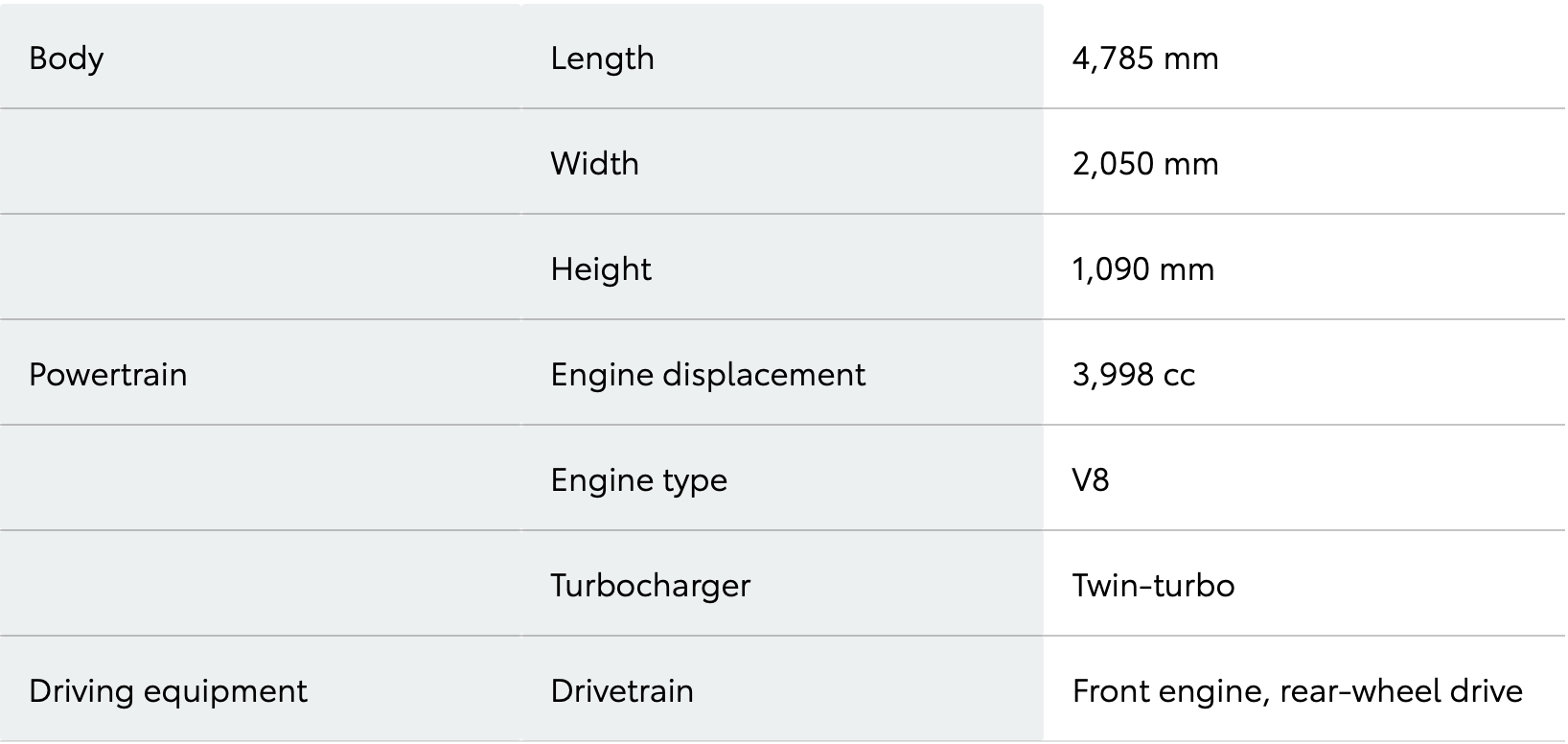Select the Drivetrain label cell
Screen dimensions: 1568x744
(622, 690)
